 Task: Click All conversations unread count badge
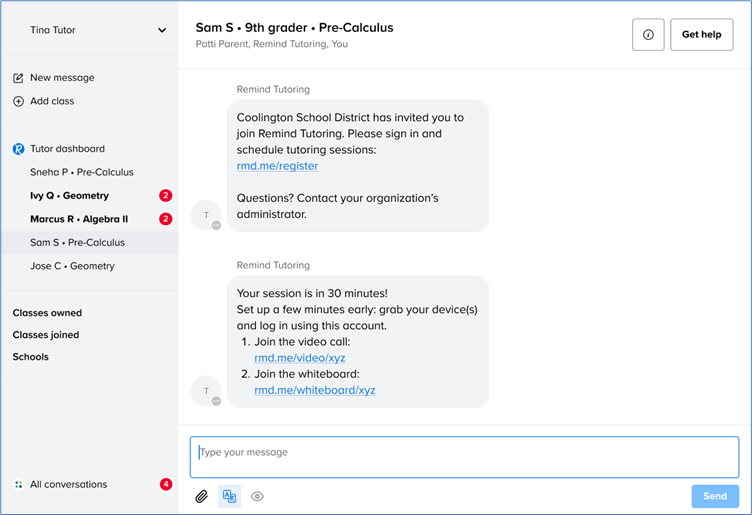click(x=166, y=484)
